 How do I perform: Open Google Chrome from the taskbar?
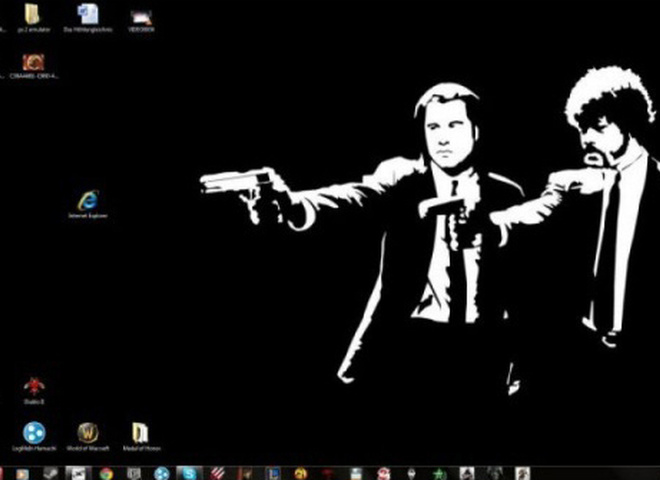click(106, 474)
